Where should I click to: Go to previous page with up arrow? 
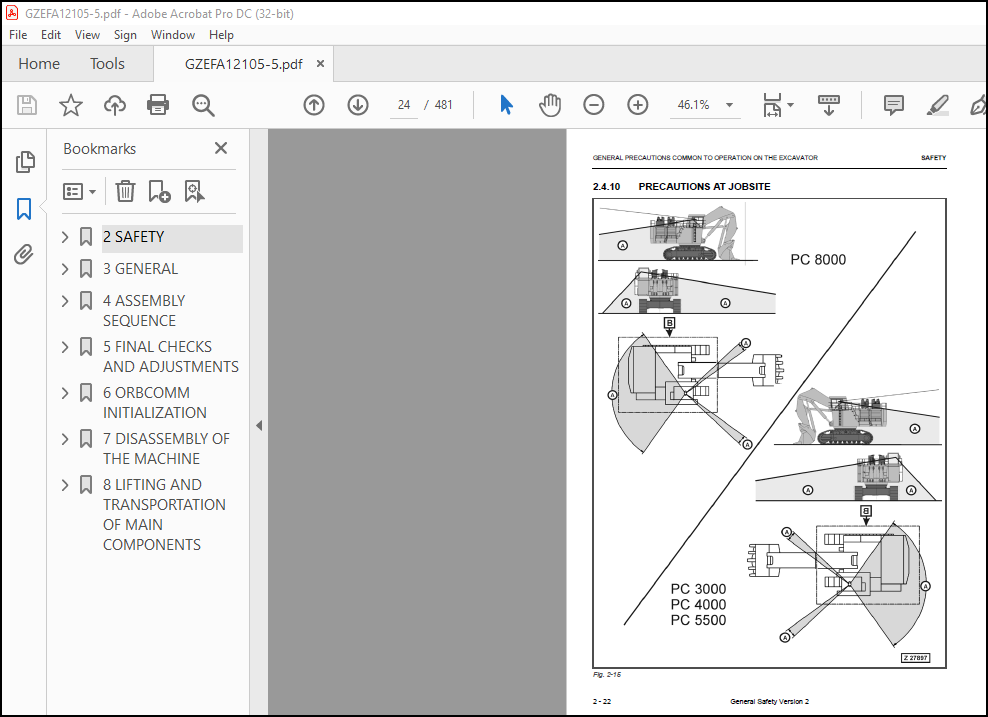(314, 105)
